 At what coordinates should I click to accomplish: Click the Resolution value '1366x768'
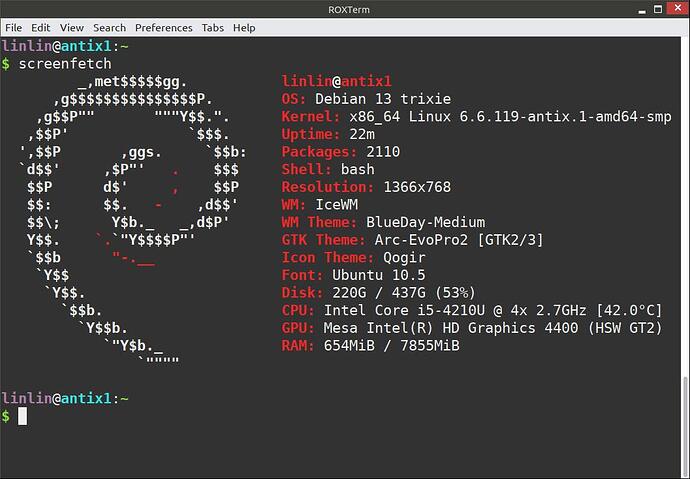point(417,187)
